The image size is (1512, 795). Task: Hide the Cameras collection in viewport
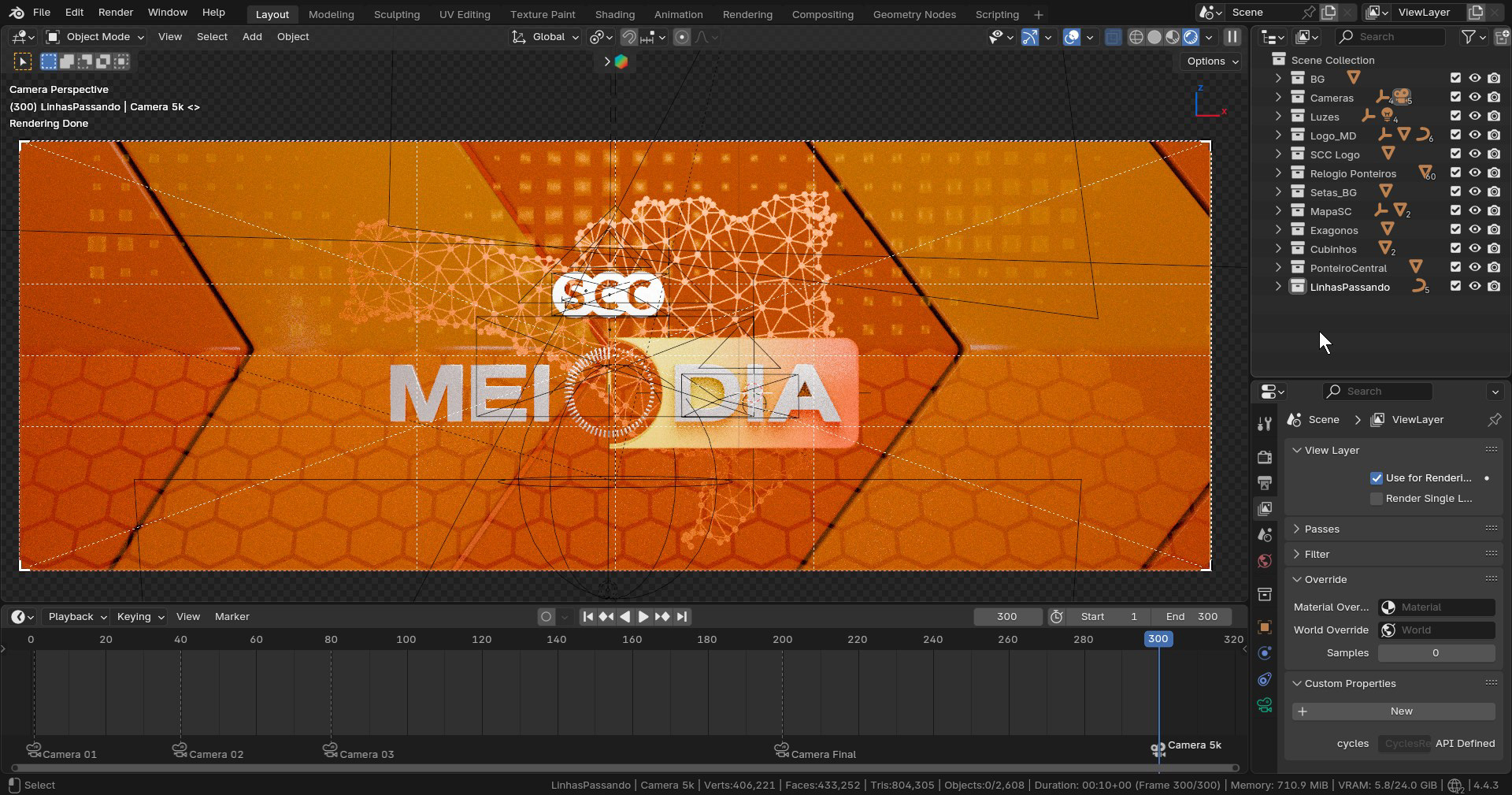pos(1475,98)
